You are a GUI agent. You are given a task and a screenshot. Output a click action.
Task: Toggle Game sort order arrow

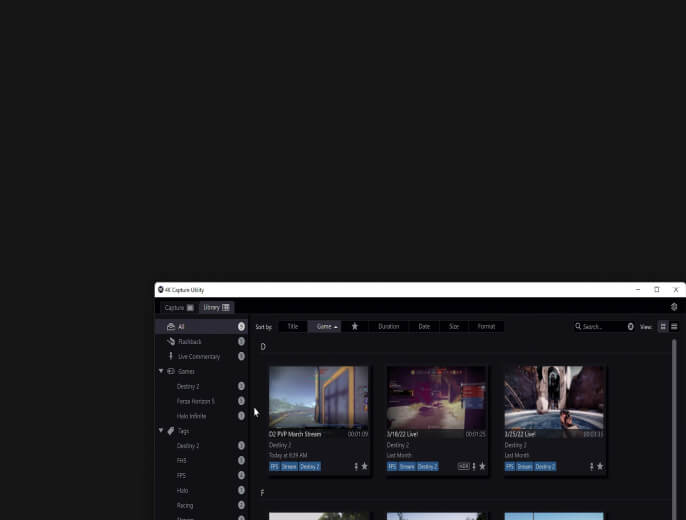click(336, 327)
